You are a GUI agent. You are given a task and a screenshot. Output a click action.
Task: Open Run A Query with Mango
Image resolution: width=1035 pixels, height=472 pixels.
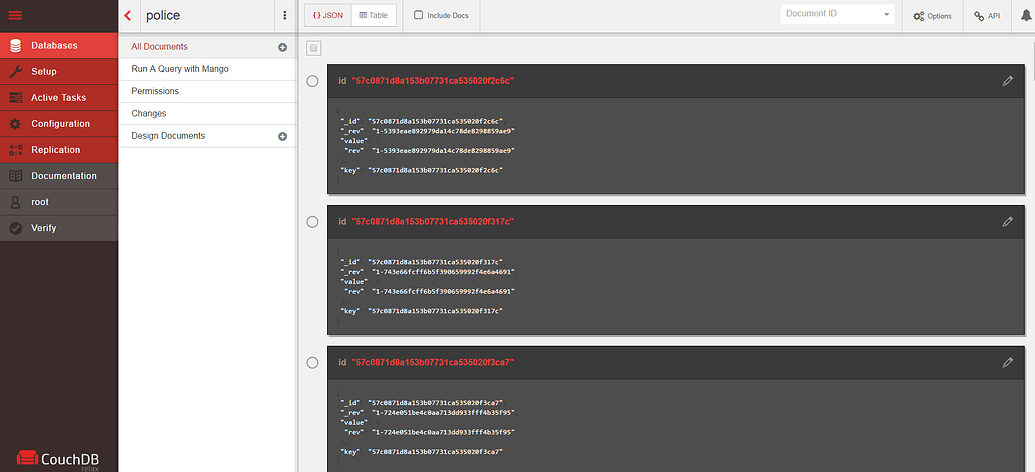[x=180, y=69]
